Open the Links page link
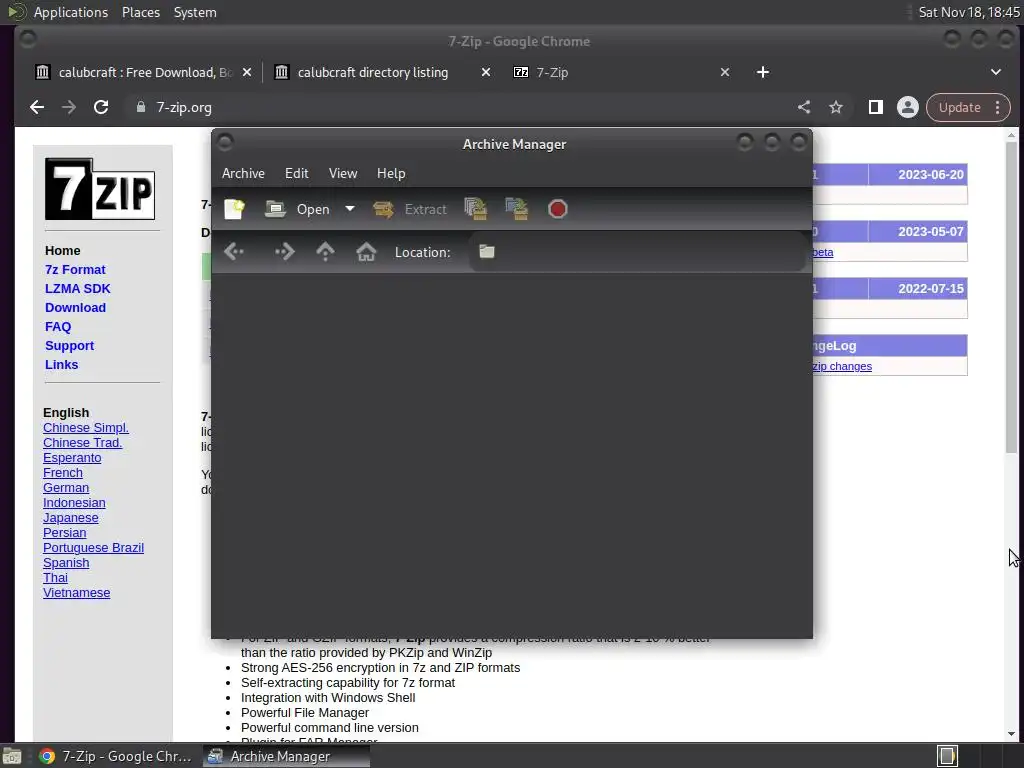 [x=61, y=364]
